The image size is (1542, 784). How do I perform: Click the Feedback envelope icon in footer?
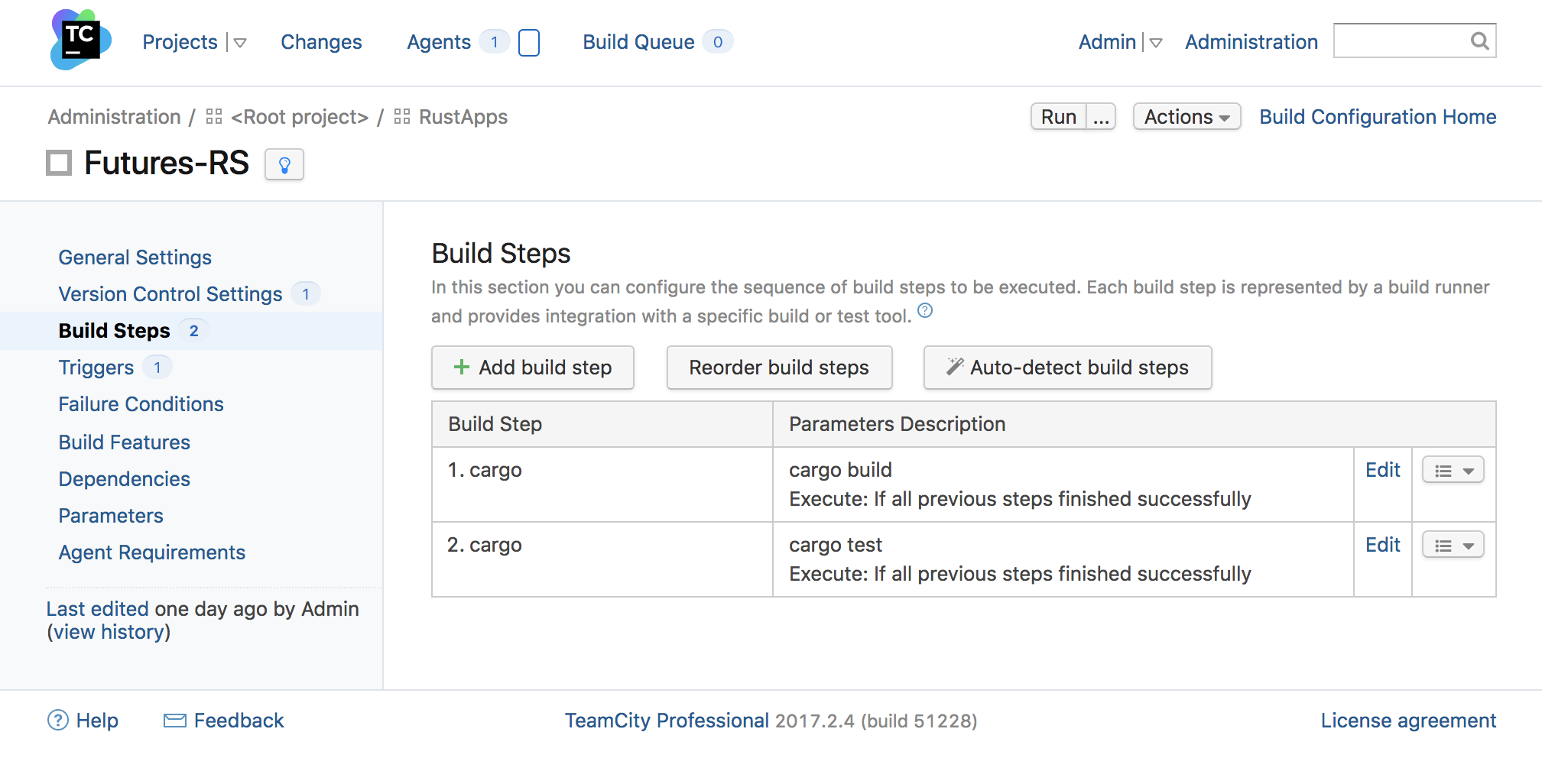pos(175,720)
